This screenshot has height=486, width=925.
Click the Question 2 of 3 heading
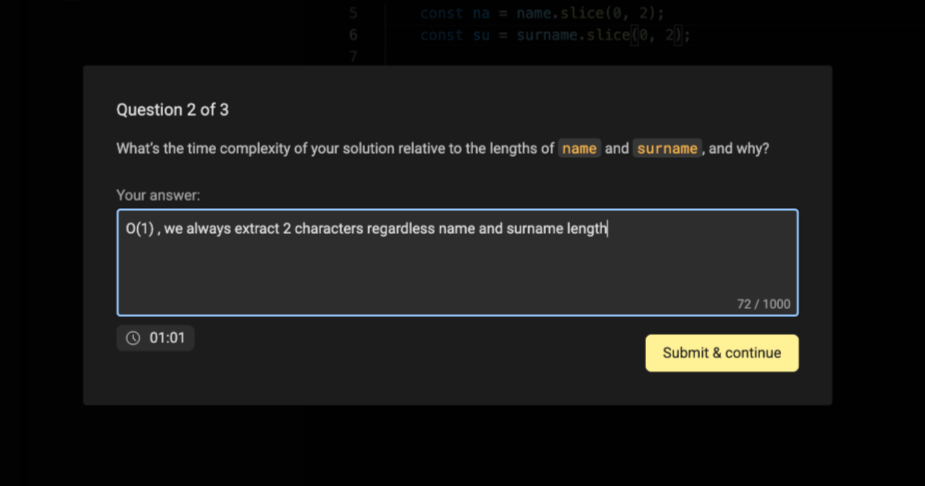172,110
